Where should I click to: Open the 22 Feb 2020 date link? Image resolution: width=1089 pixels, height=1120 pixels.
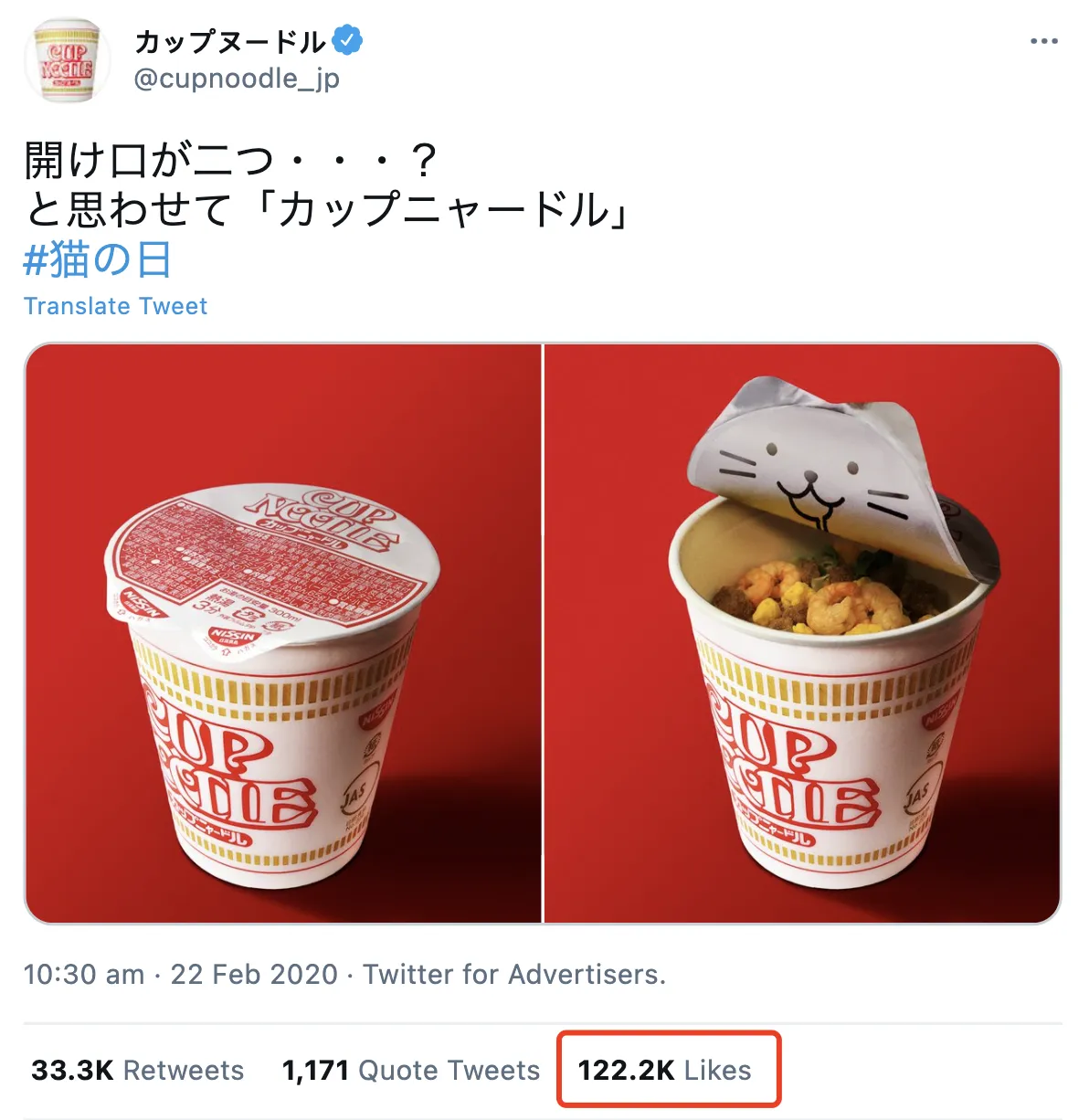click(254, 975)
